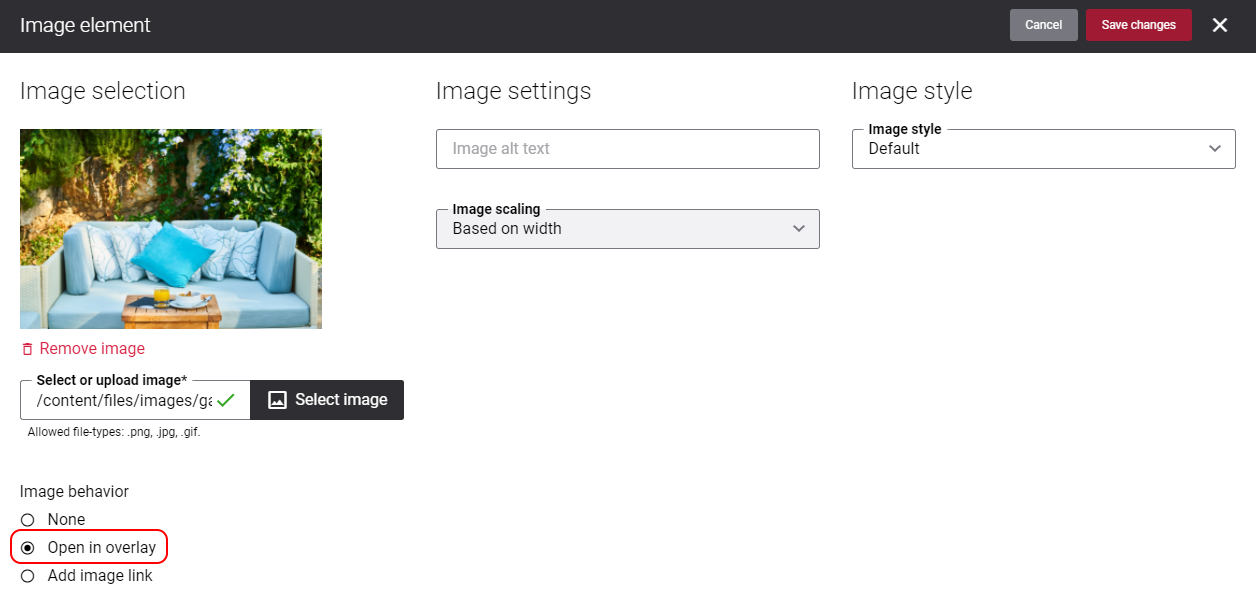Open the Image style Default dropdown
This screenshot has height=595, width=1256.
1044,148
